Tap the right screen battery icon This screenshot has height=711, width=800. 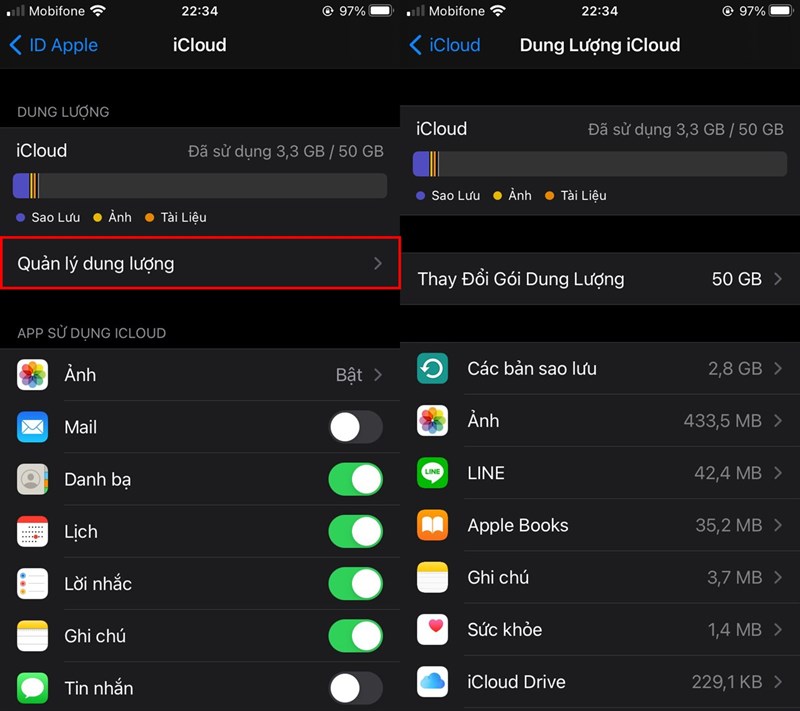(x=782, y=11)
